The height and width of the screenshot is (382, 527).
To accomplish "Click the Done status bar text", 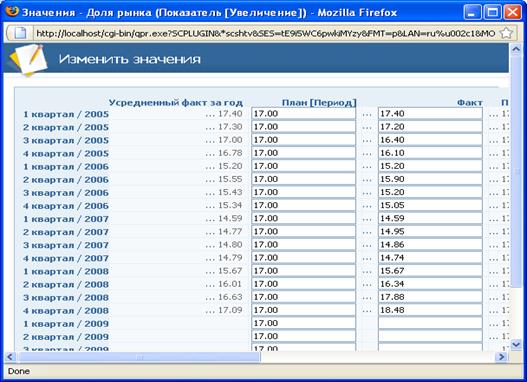I will (19, 371).
